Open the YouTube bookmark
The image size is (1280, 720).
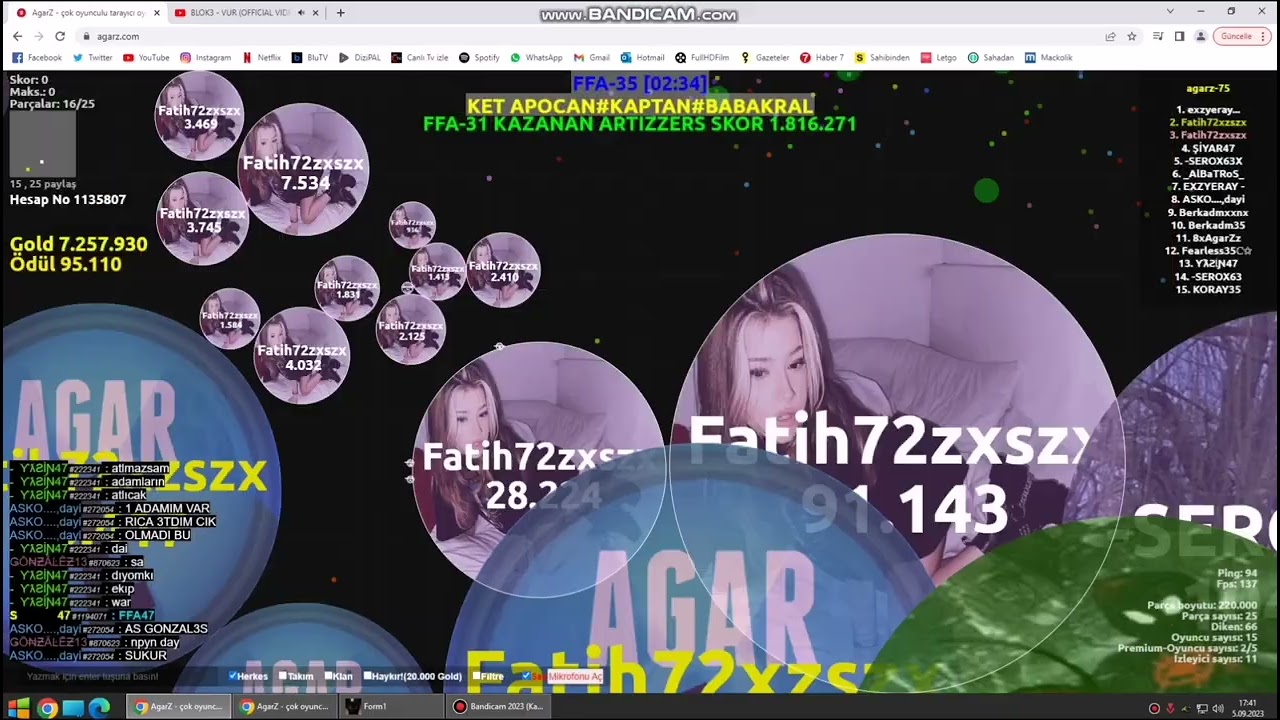146,58
